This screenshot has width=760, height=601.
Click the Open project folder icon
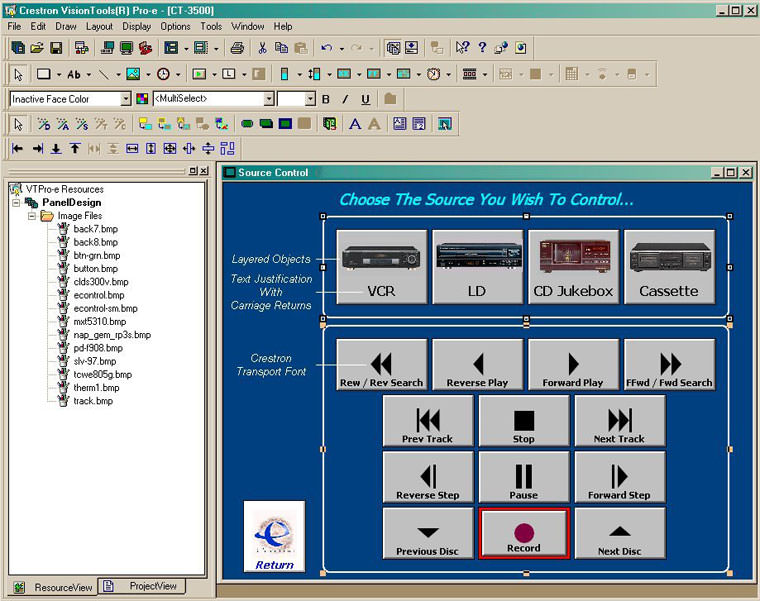pos(37,47)
